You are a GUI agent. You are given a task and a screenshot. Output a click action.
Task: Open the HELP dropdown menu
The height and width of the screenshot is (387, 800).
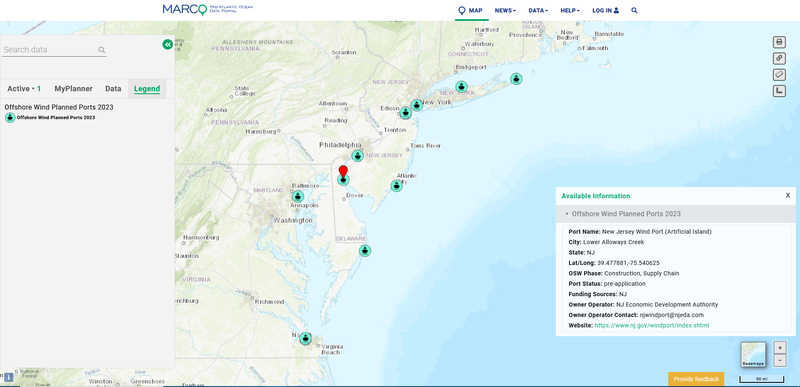570,10
